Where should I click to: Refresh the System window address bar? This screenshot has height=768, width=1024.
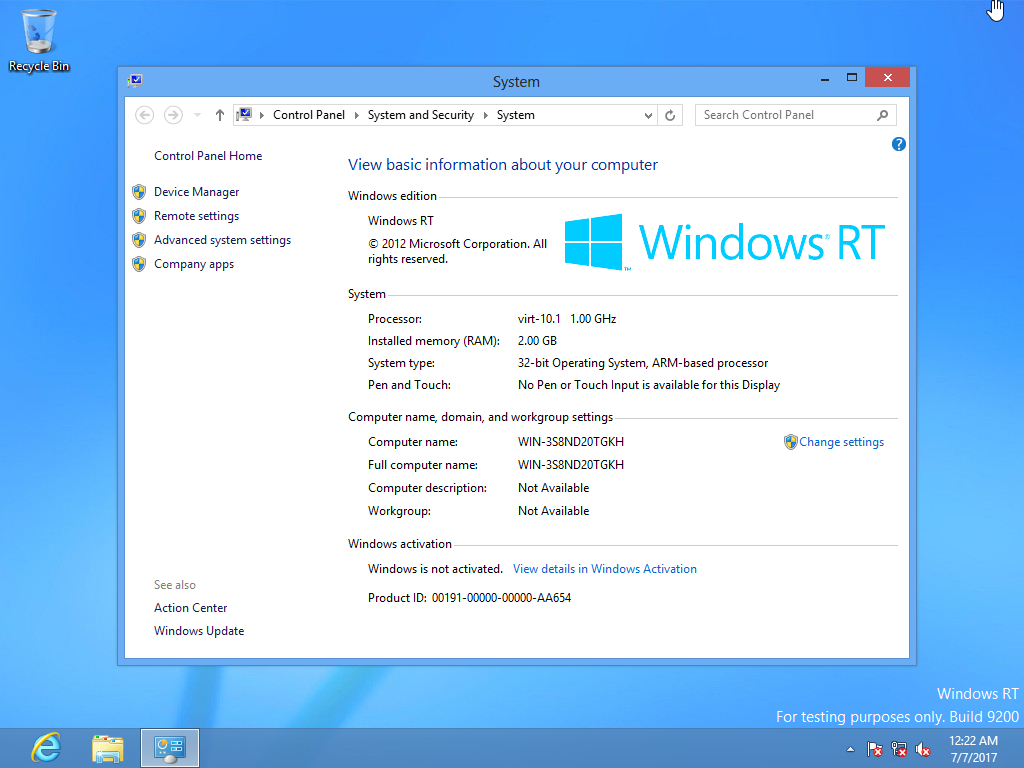(x=671, y=115)
